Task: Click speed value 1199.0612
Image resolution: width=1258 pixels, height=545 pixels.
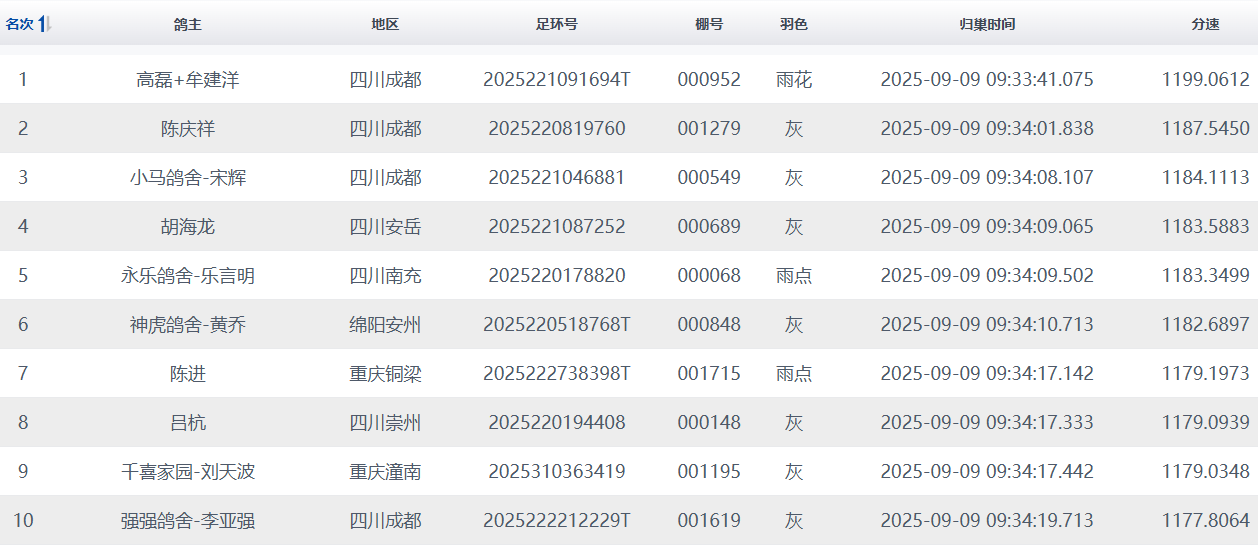Action: (x=1205, y=80)
